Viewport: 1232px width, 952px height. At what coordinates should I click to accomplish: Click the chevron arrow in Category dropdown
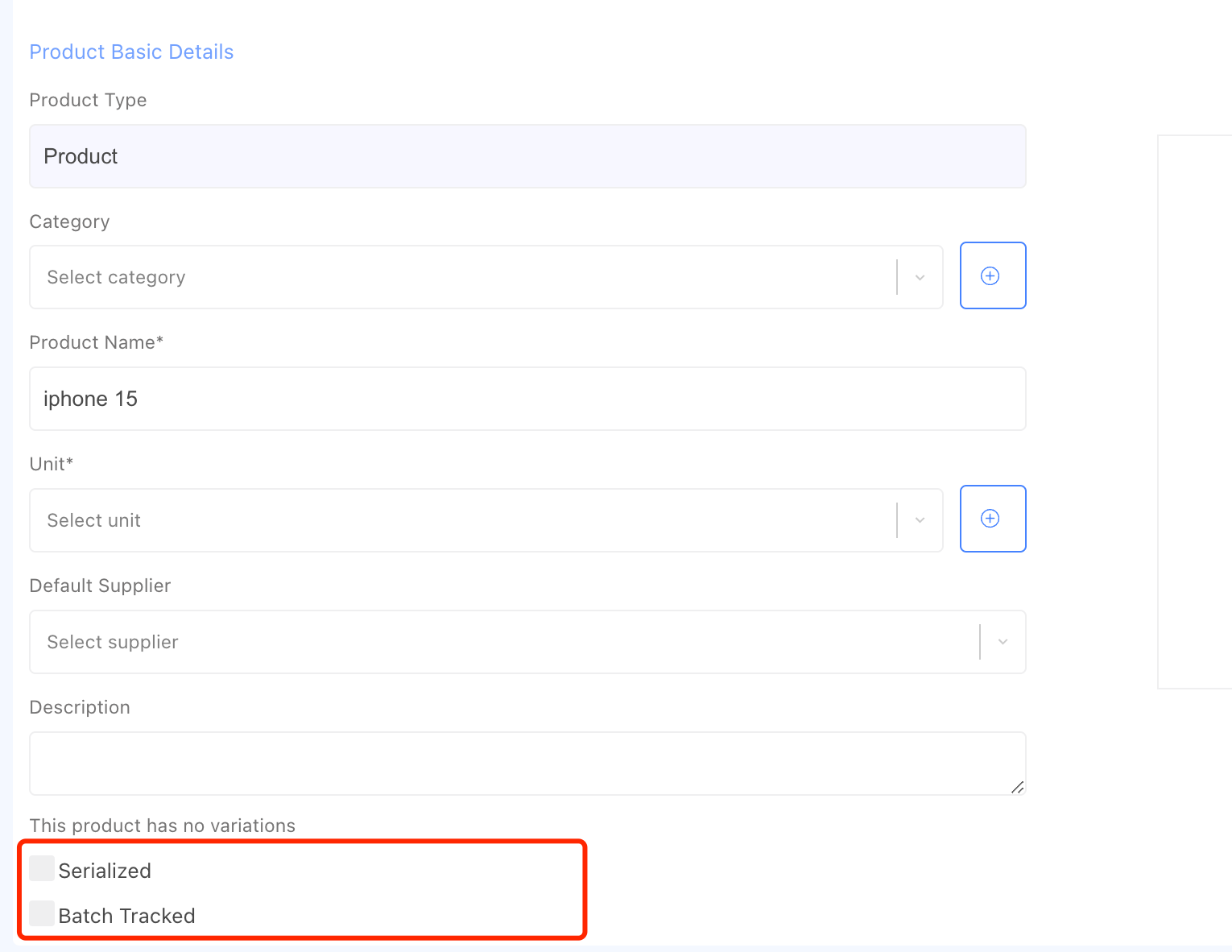[x=920, y=277]
